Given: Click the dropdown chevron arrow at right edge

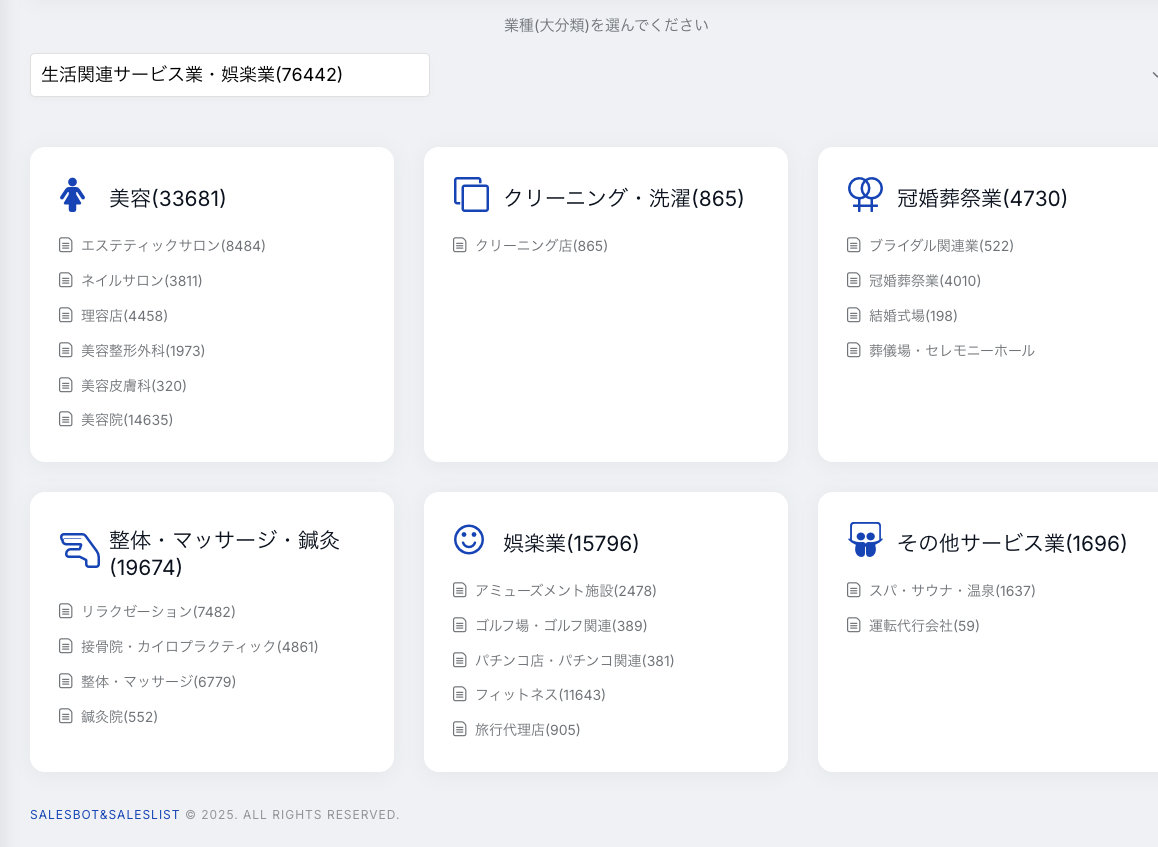Looking at the screenshot, I should pyautogui.click(x=1154, y=75).
